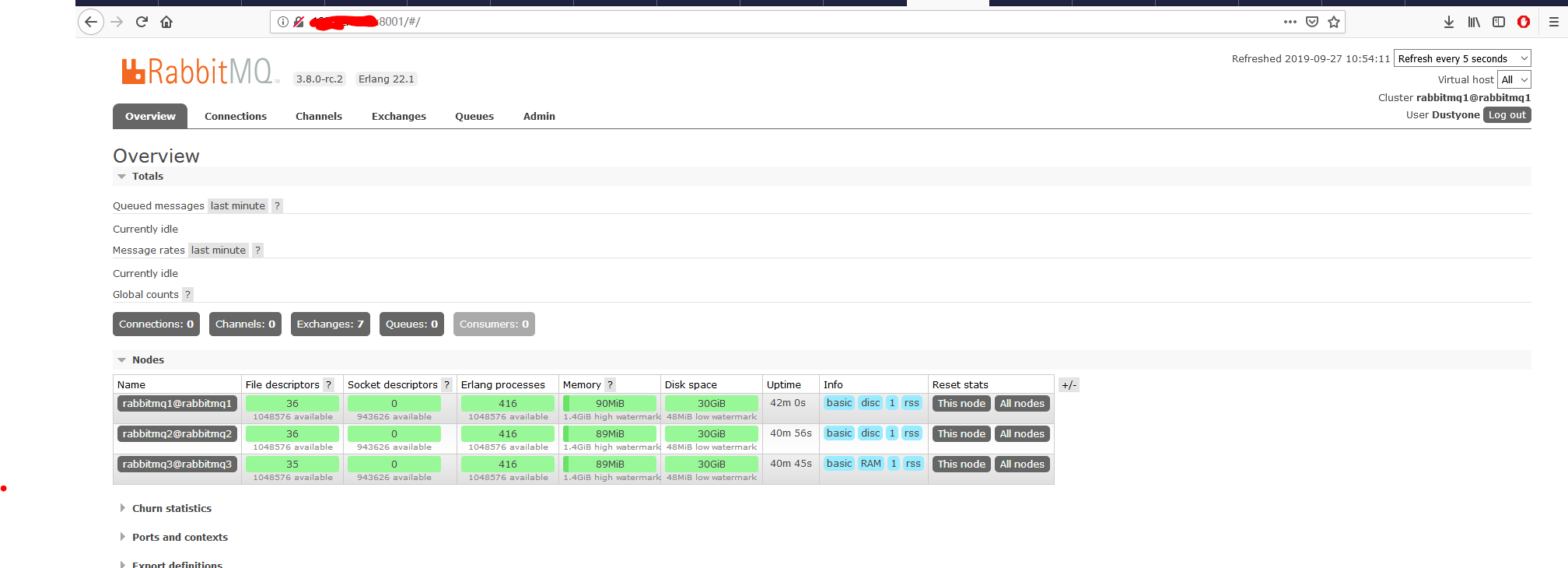Click the Log out button
Screen dimensions: 1568x568
point(1507,115)
